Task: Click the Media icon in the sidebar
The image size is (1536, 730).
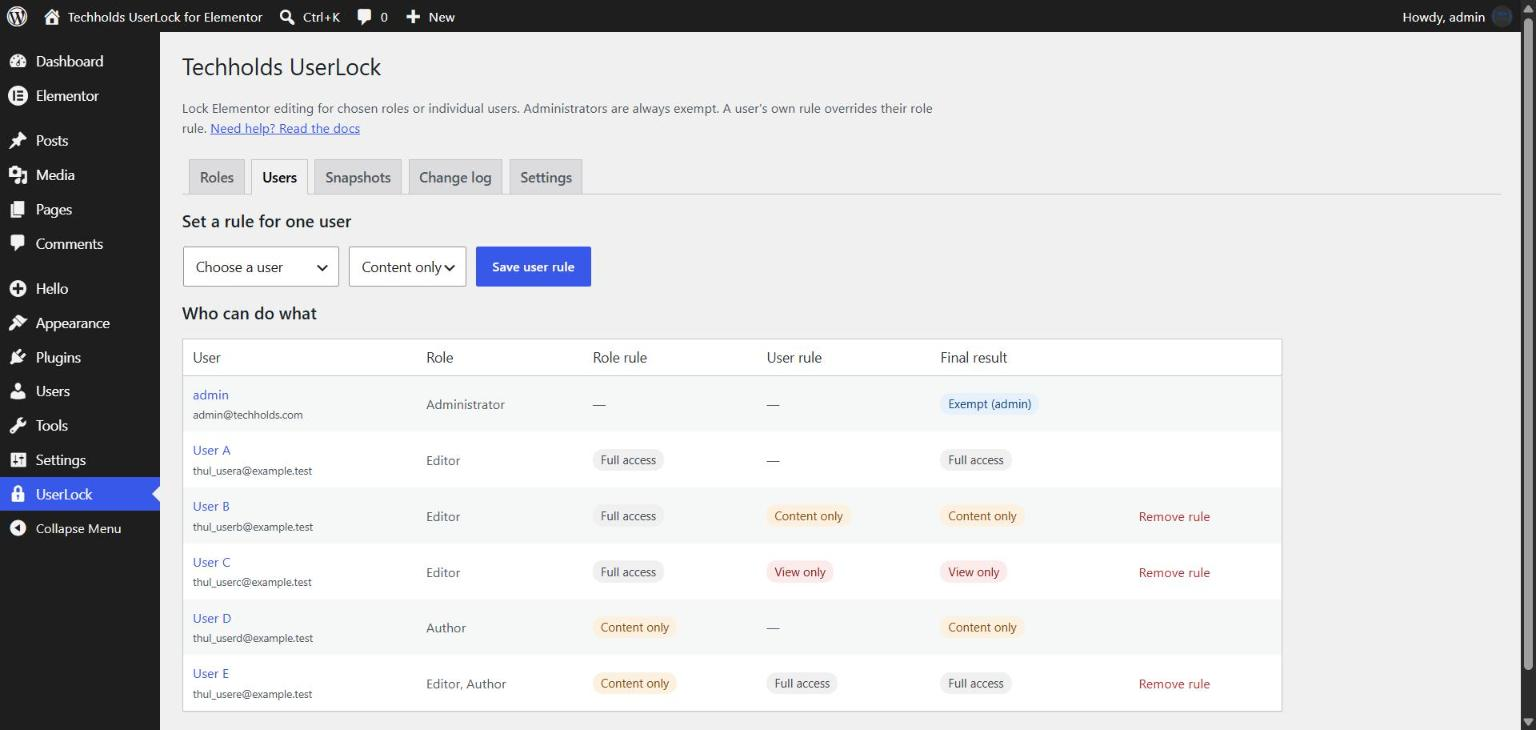Action: [x=18, y=175]
